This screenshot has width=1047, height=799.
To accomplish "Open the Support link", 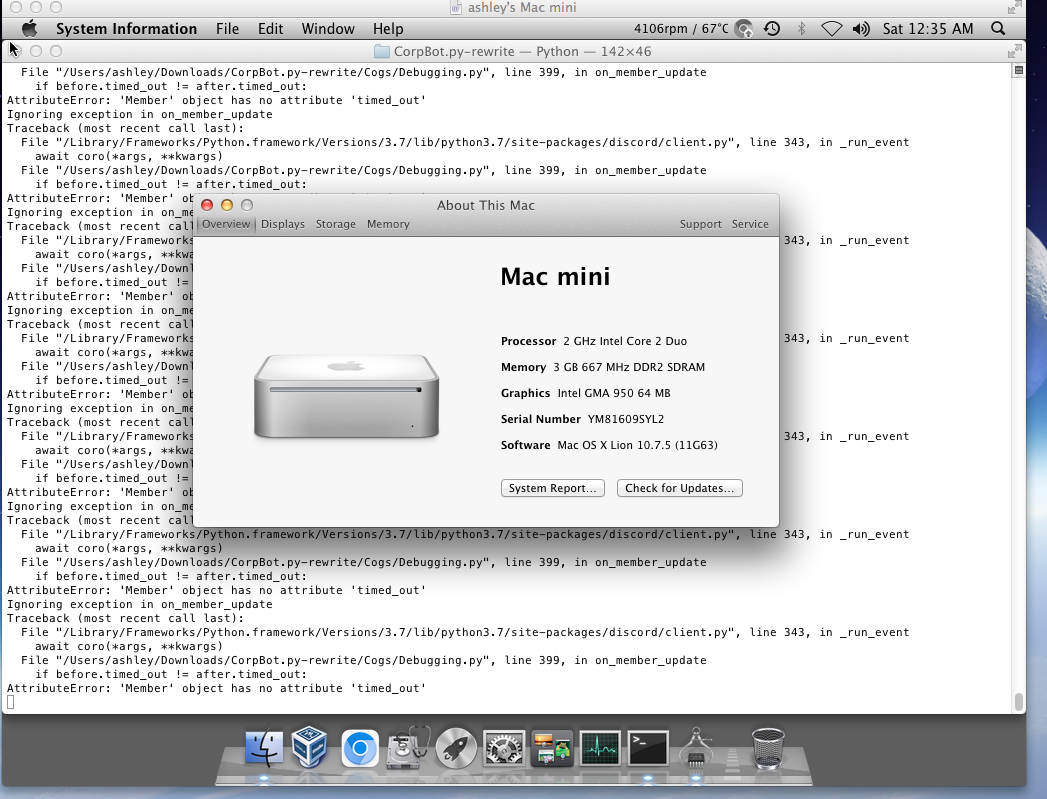I will [700, 224].
